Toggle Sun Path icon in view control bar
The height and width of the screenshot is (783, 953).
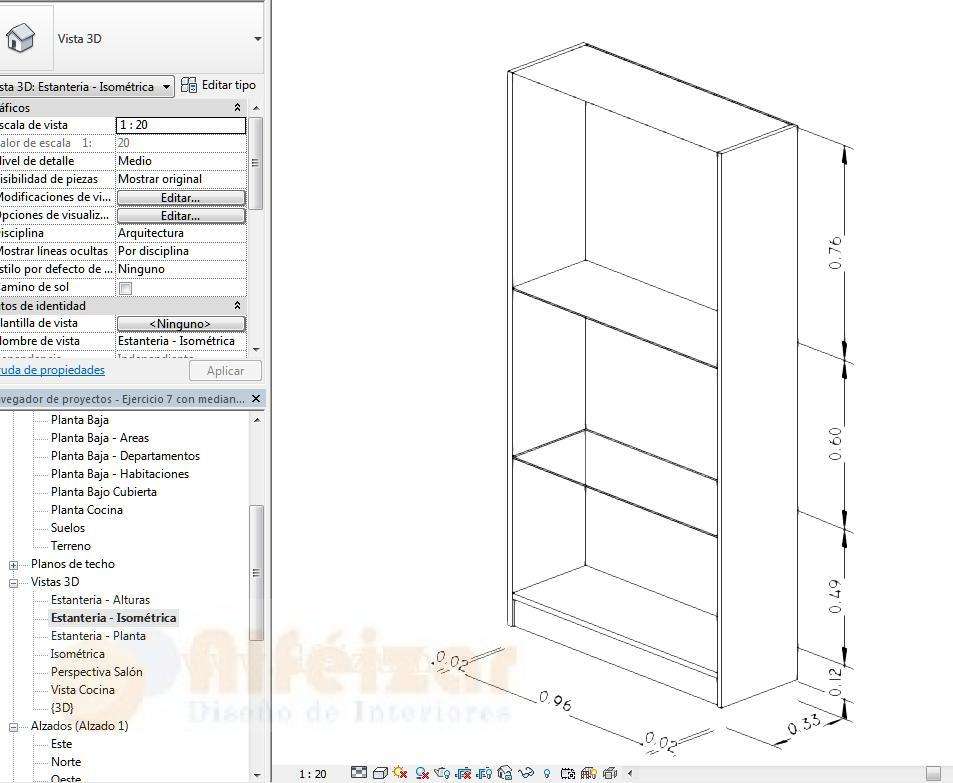click(x=400, y=773)
